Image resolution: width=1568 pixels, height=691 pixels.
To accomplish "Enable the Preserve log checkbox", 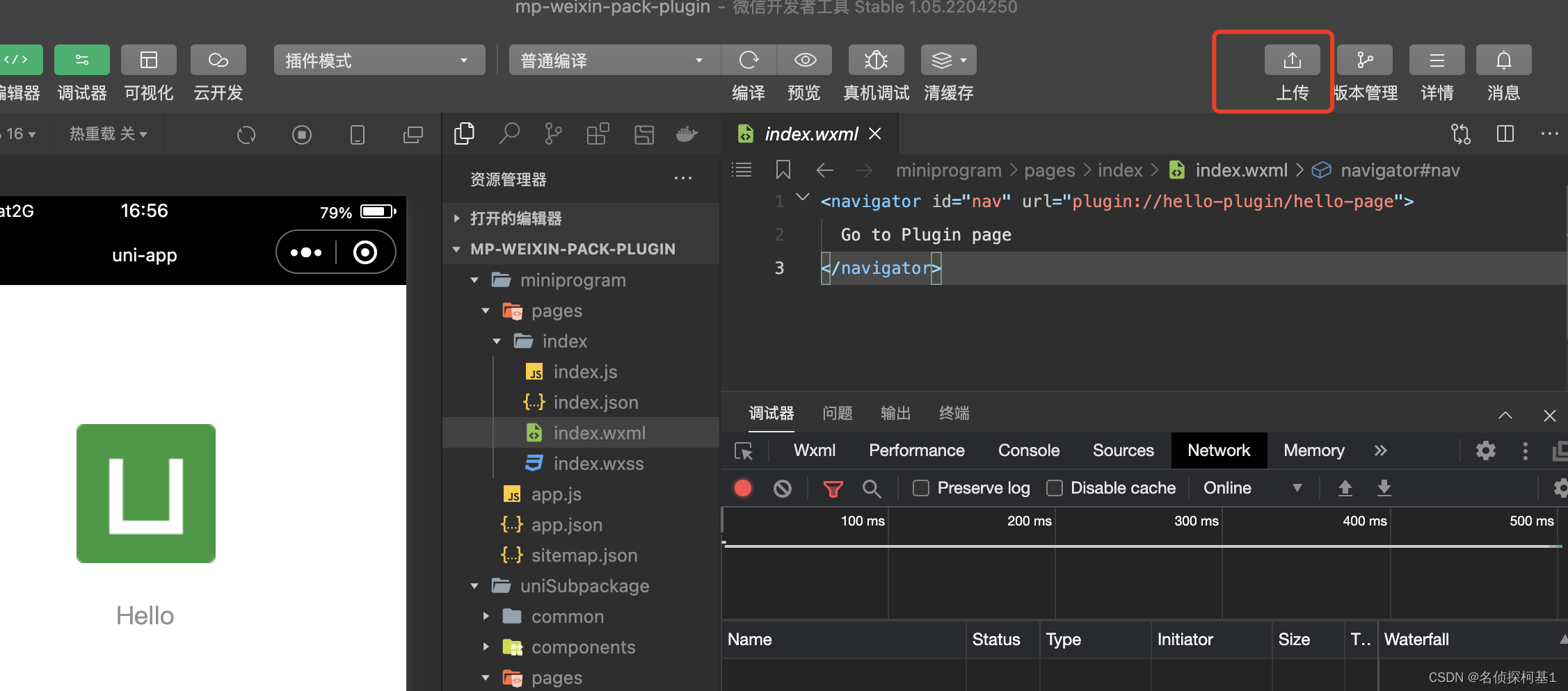I will point(920,487).
